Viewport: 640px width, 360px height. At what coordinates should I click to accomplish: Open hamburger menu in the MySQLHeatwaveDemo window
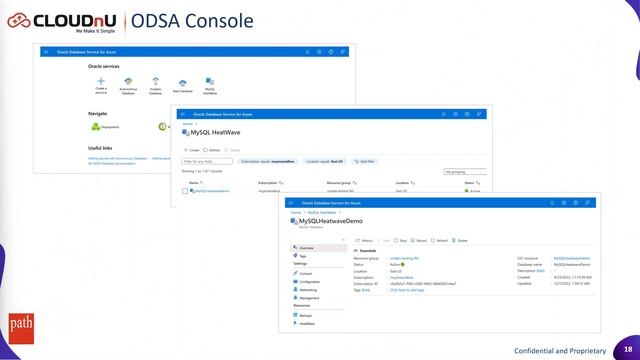tap(291, 203)
